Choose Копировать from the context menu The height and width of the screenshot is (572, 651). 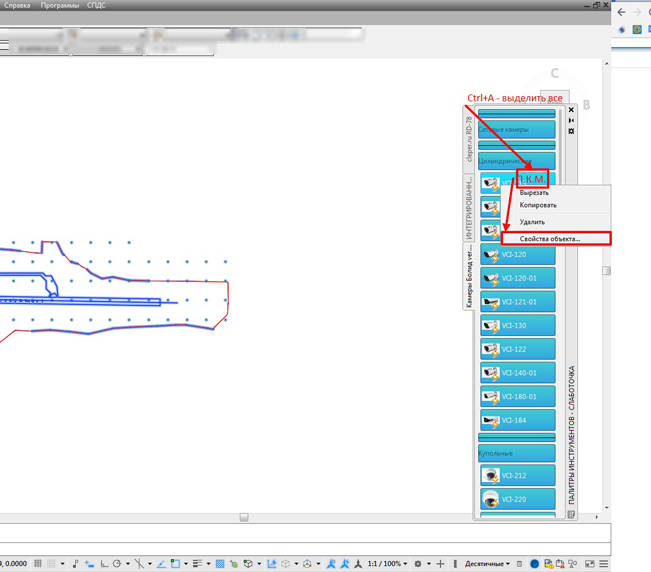pos(538,205)
